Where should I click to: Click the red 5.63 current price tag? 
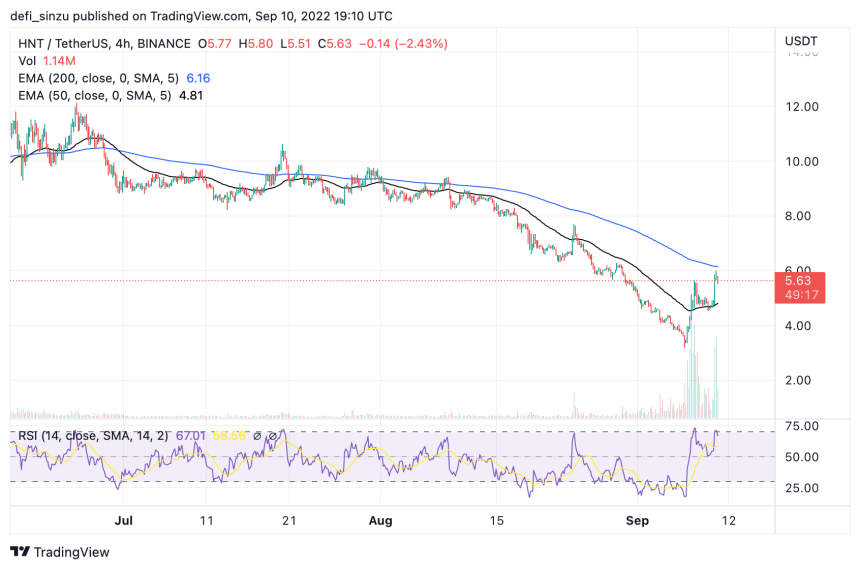point(802,281)
